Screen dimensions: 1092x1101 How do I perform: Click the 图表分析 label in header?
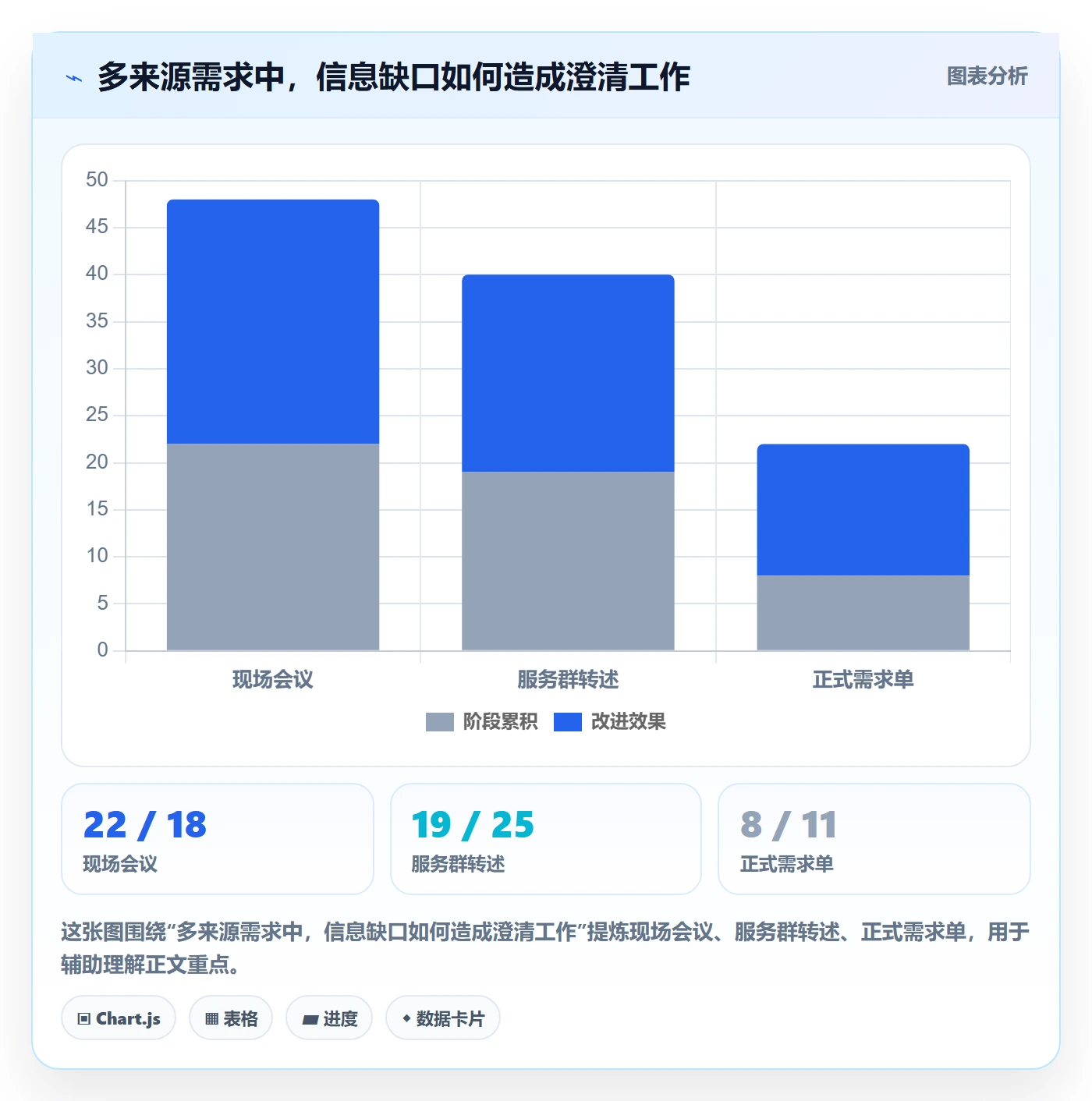(987, 76)
